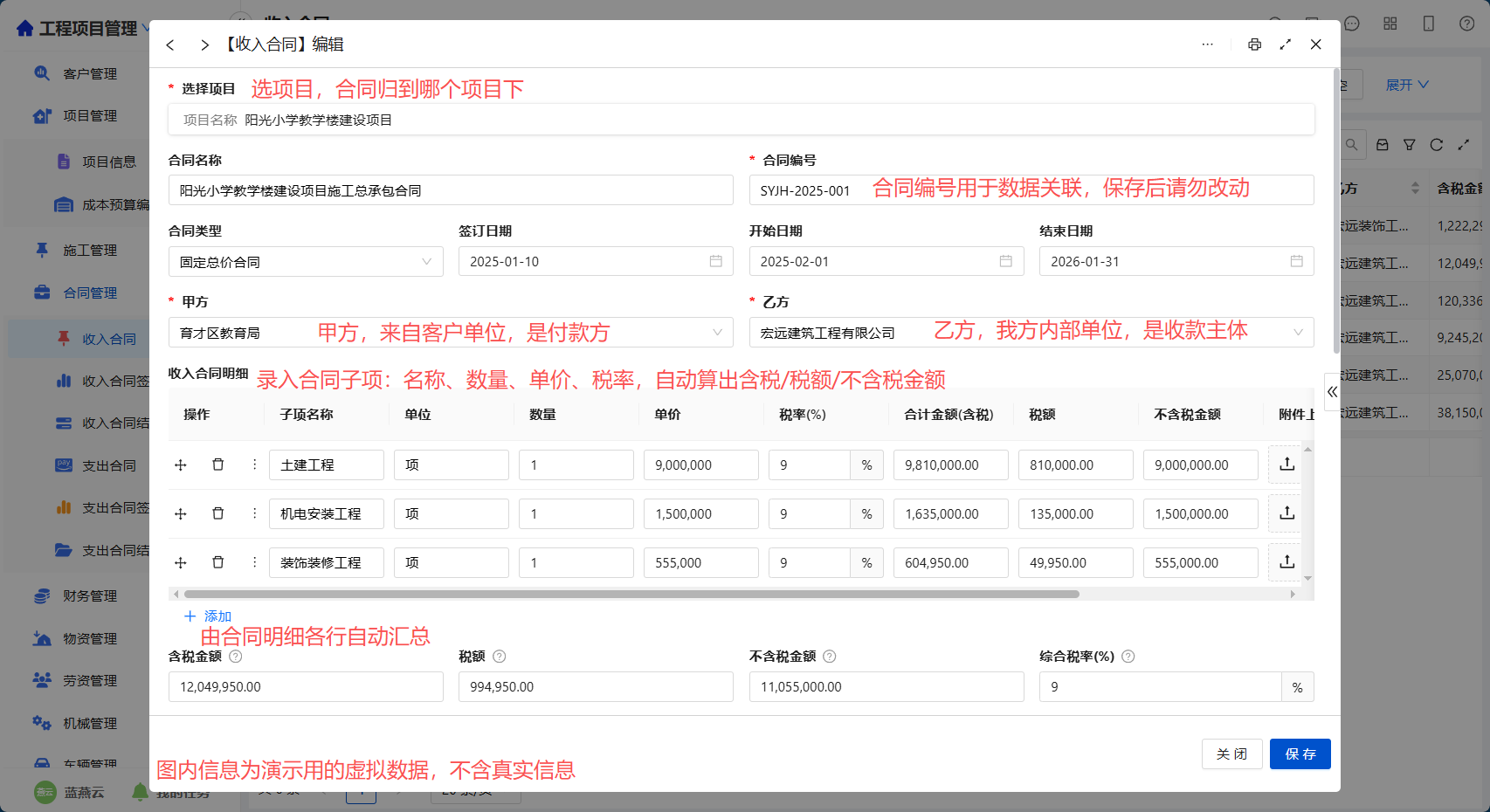Viewport: 1490px width, 812px height.
Task: Go to next record arrow in dialog header
Action: coord(204,45)
